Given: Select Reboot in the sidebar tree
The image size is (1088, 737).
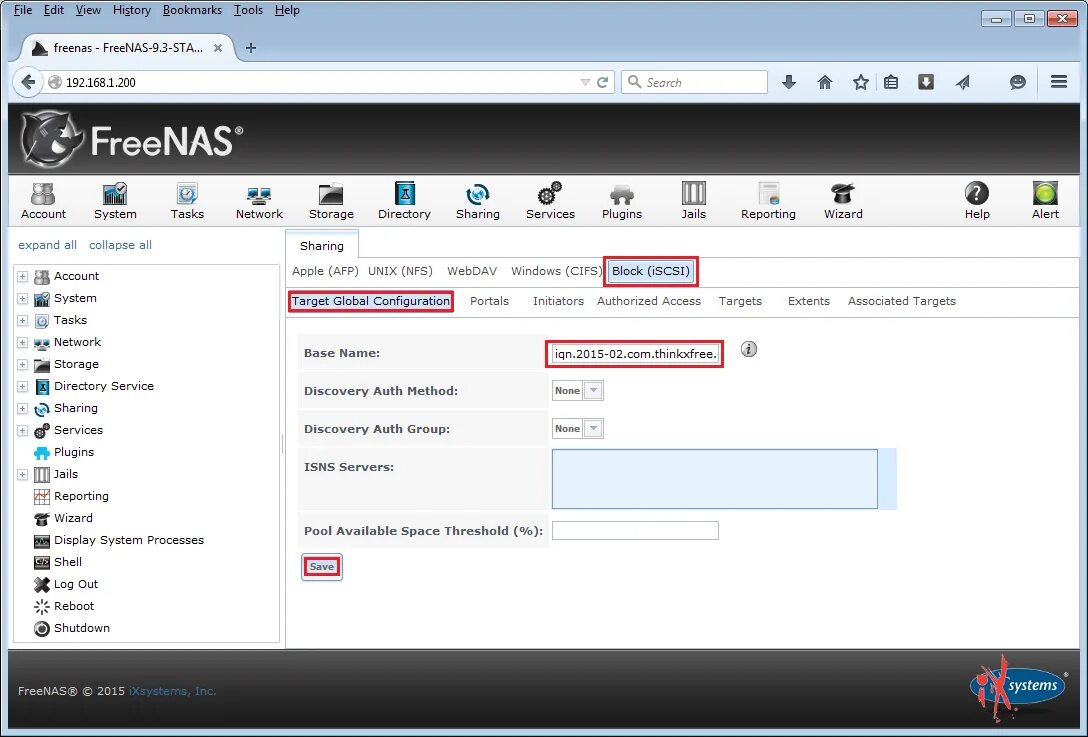Looking at the screenshot, I should pyautogui.click(x=74, y=606).
